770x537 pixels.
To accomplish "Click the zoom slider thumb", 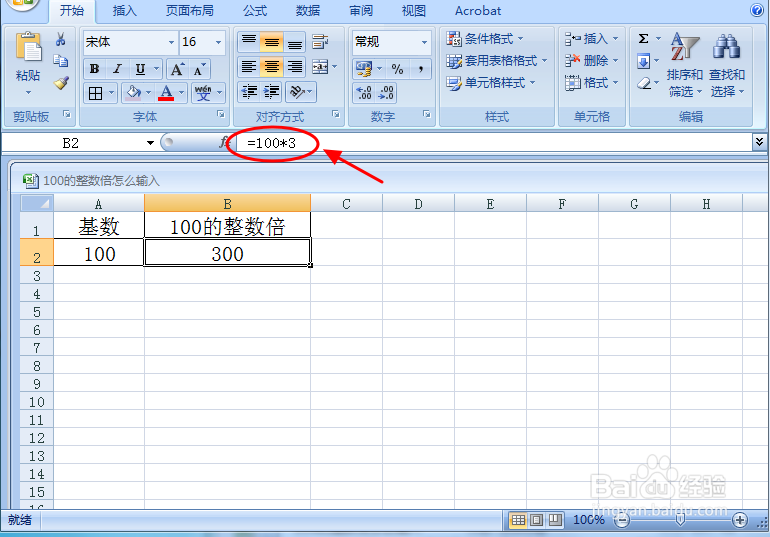I will pos(680,520).
